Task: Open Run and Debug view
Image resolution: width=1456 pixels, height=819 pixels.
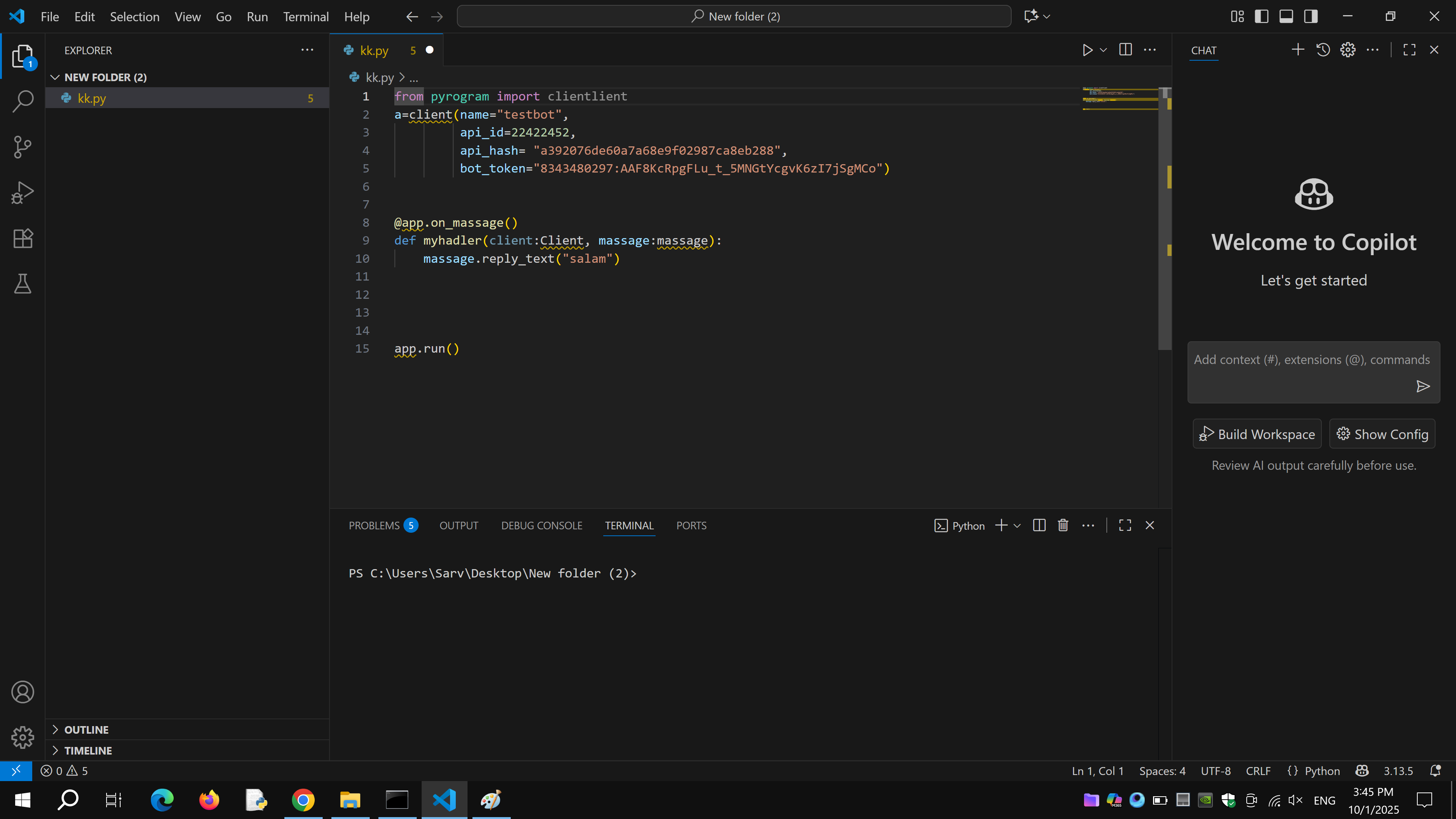Action: point(23,193)
